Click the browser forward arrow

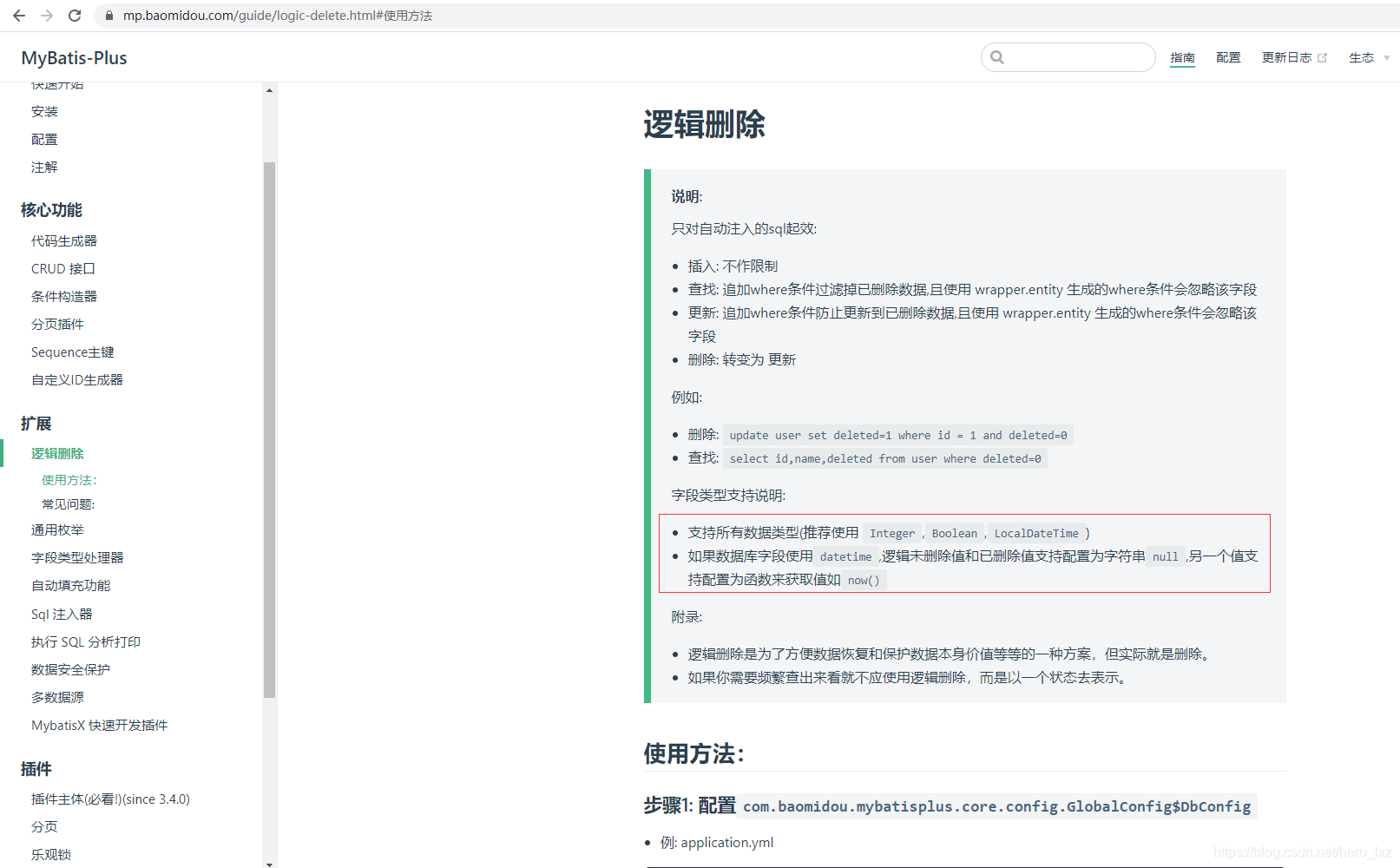47,16
